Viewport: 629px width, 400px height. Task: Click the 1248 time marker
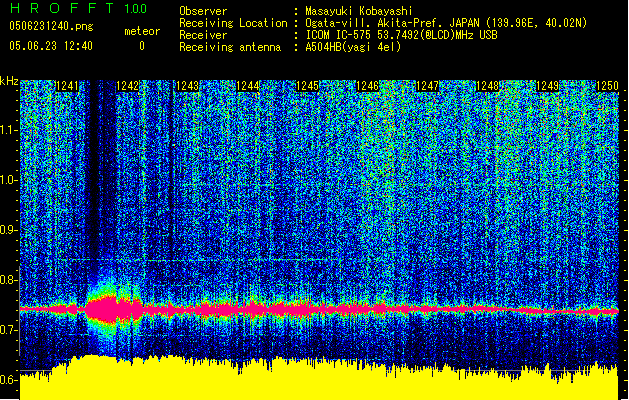489,87
